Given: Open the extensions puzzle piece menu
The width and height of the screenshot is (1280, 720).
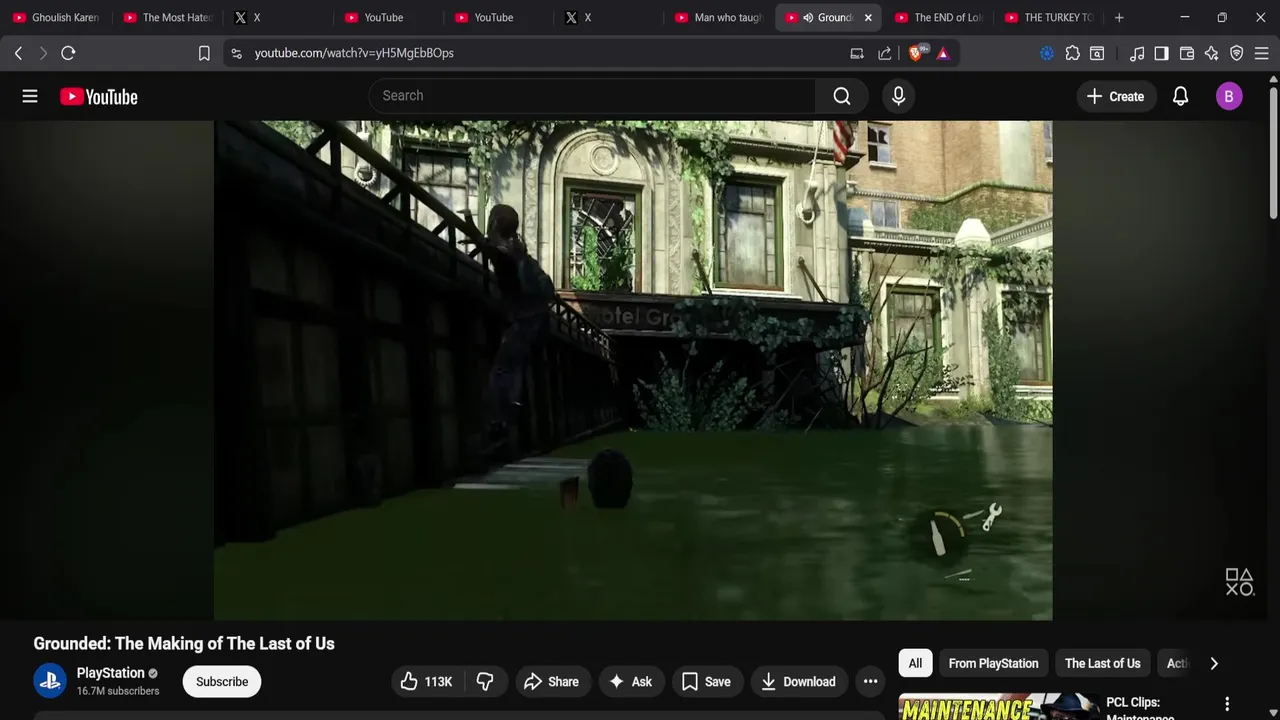Looking at the screenshot, I should [x=1072, y=53].
